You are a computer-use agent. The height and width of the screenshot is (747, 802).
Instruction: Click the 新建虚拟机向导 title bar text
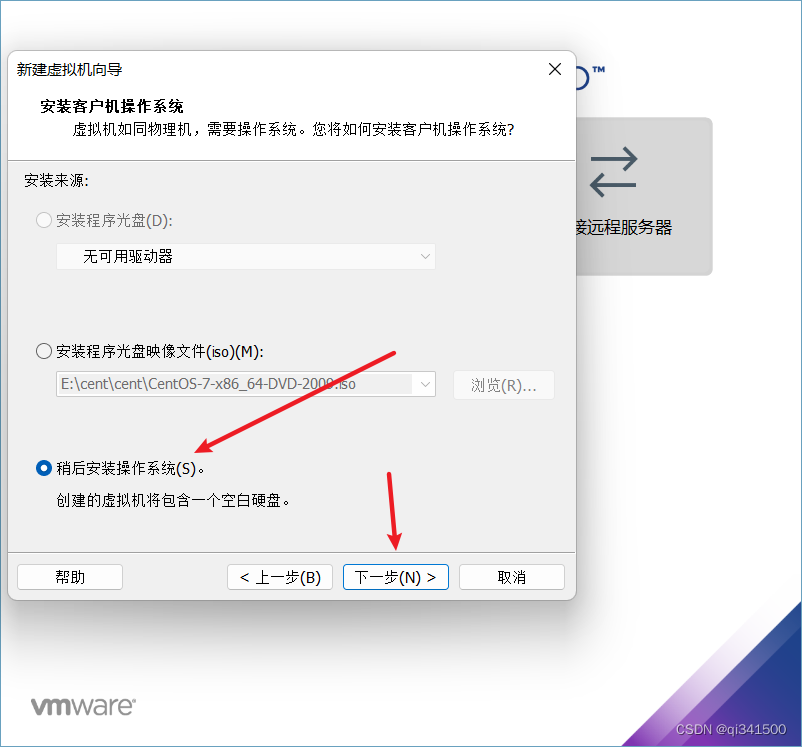coord(70,70)
